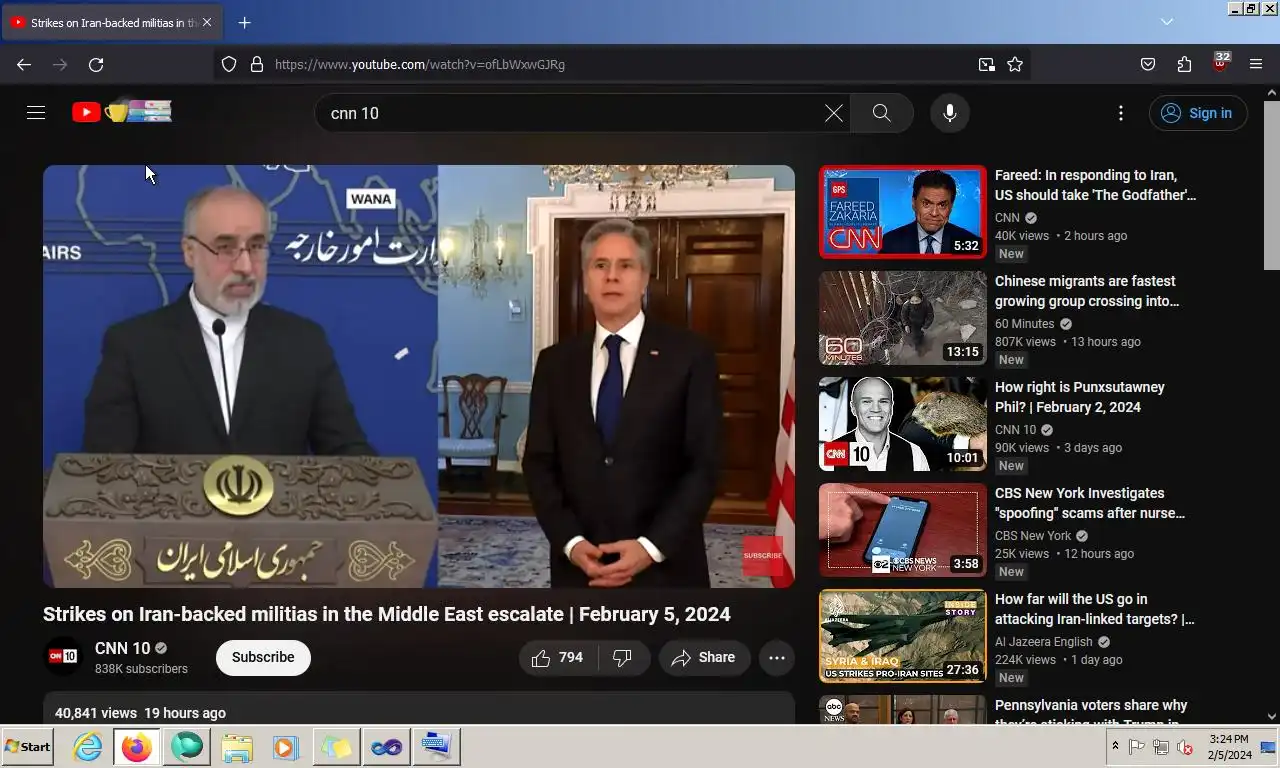1280x768 pixels.
Task: Go back with browser back arrow
Action: coord(24,64)
